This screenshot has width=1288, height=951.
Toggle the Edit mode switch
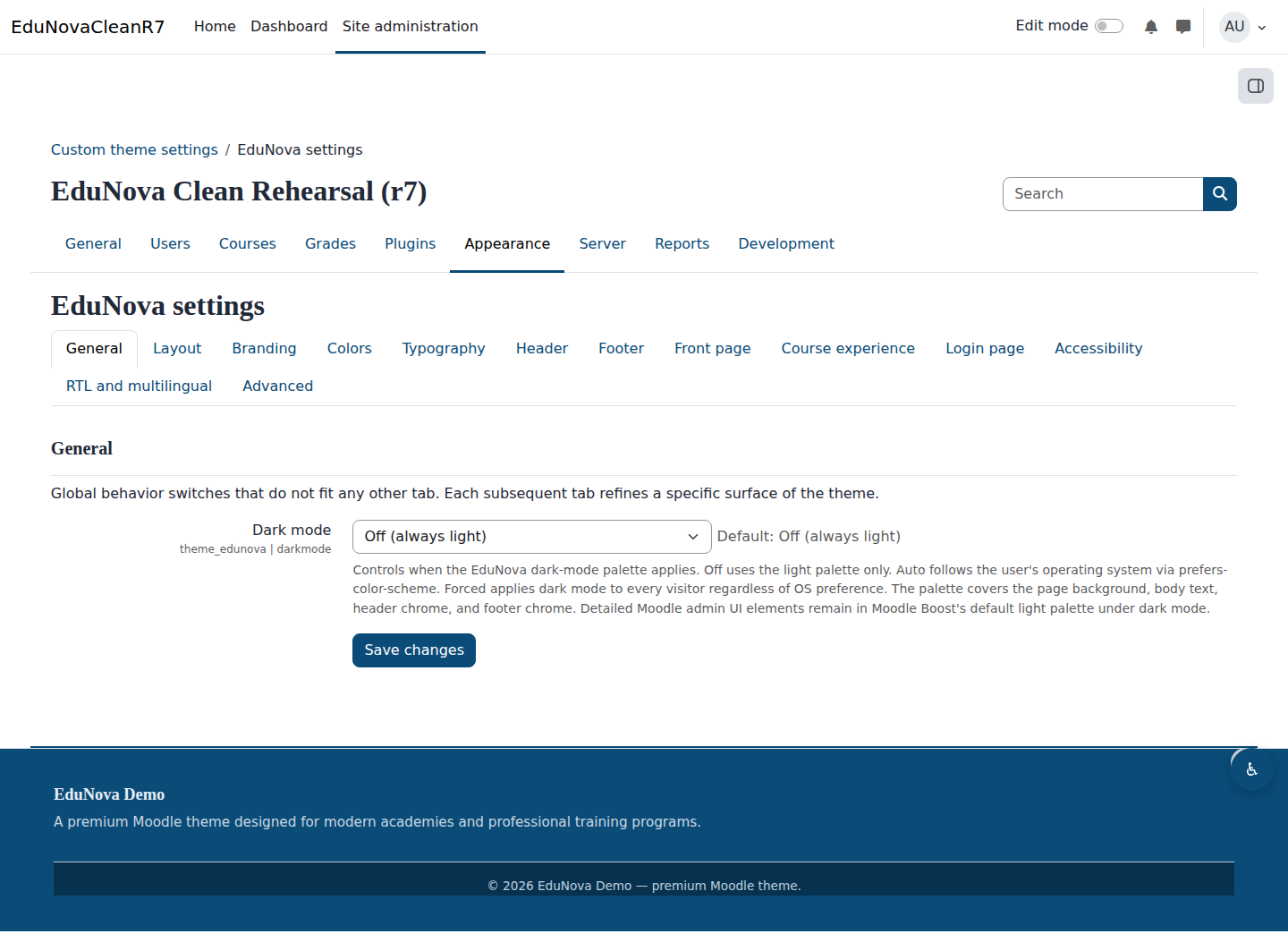(1109, 26)
